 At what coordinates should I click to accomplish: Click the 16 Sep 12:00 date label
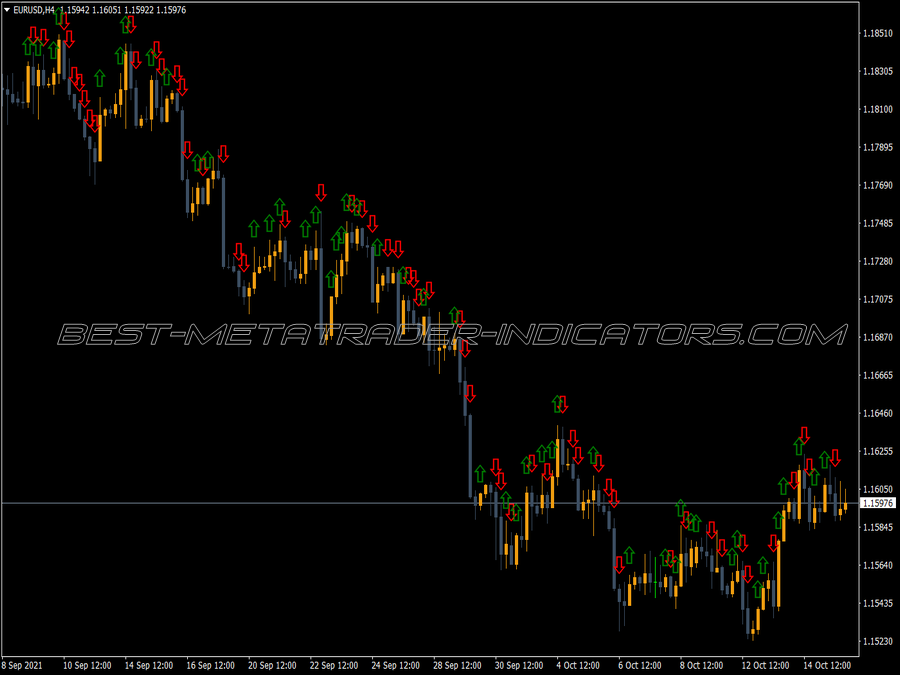click(x=210, y=665)
